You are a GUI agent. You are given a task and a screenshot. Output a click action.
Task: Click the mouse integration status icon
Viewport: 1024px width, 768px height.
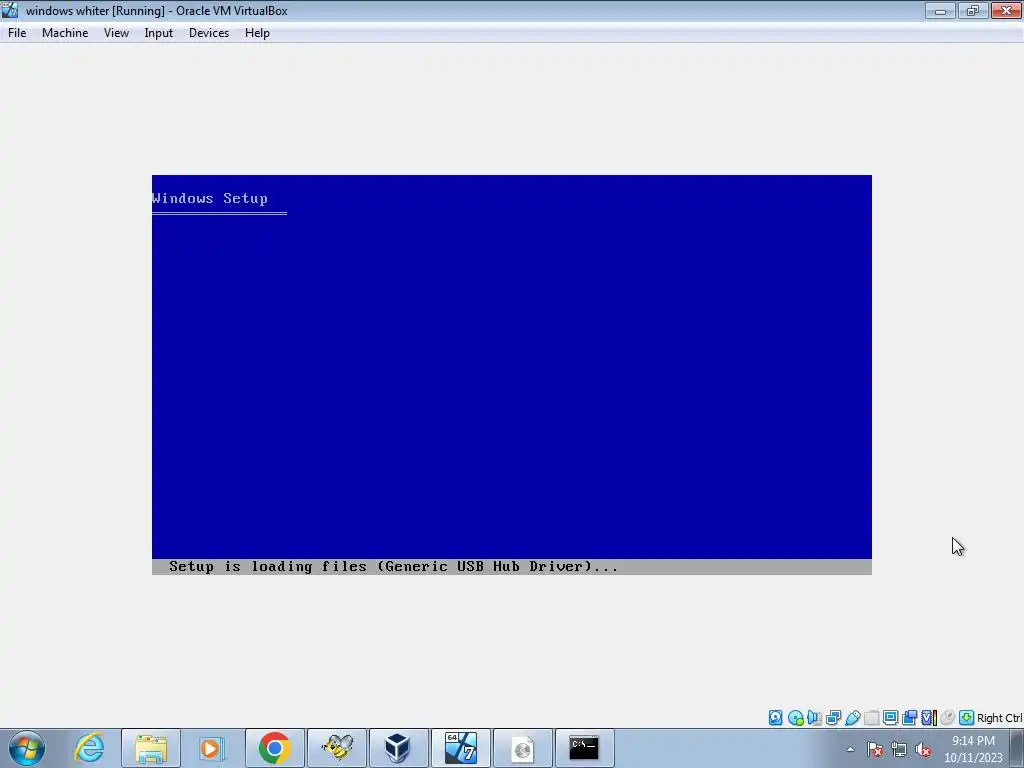click(x=948, y=718)
